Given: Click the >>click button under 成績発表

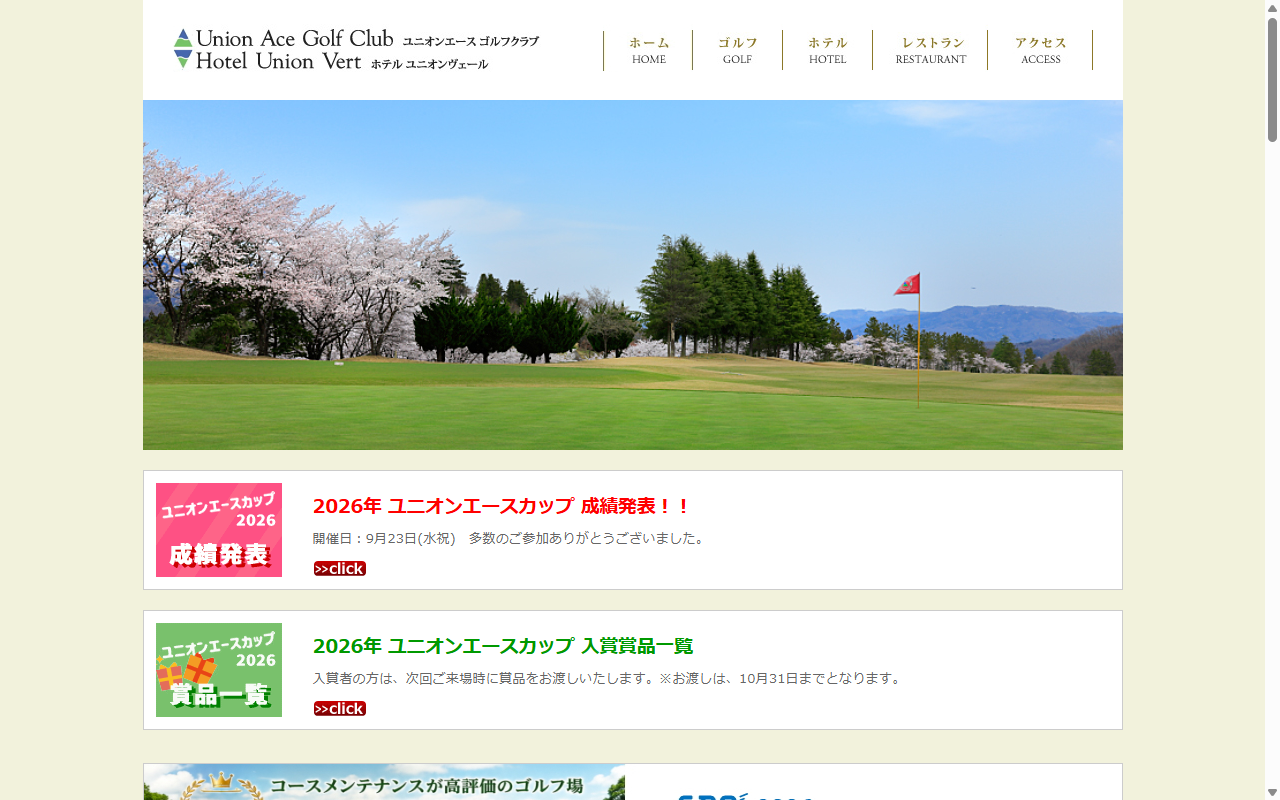Looking at the screenshot, I should click(340, 569).
